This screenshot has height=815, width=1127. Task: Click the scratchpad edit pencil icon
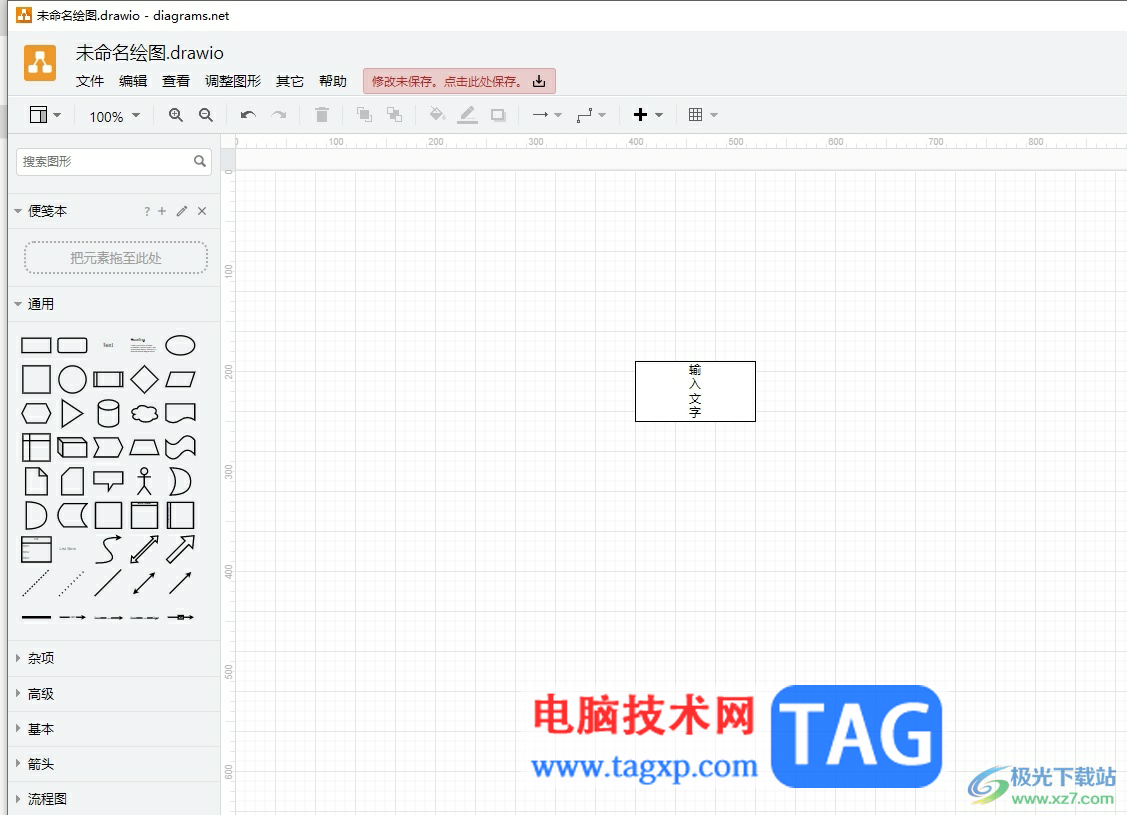[182, 211]
